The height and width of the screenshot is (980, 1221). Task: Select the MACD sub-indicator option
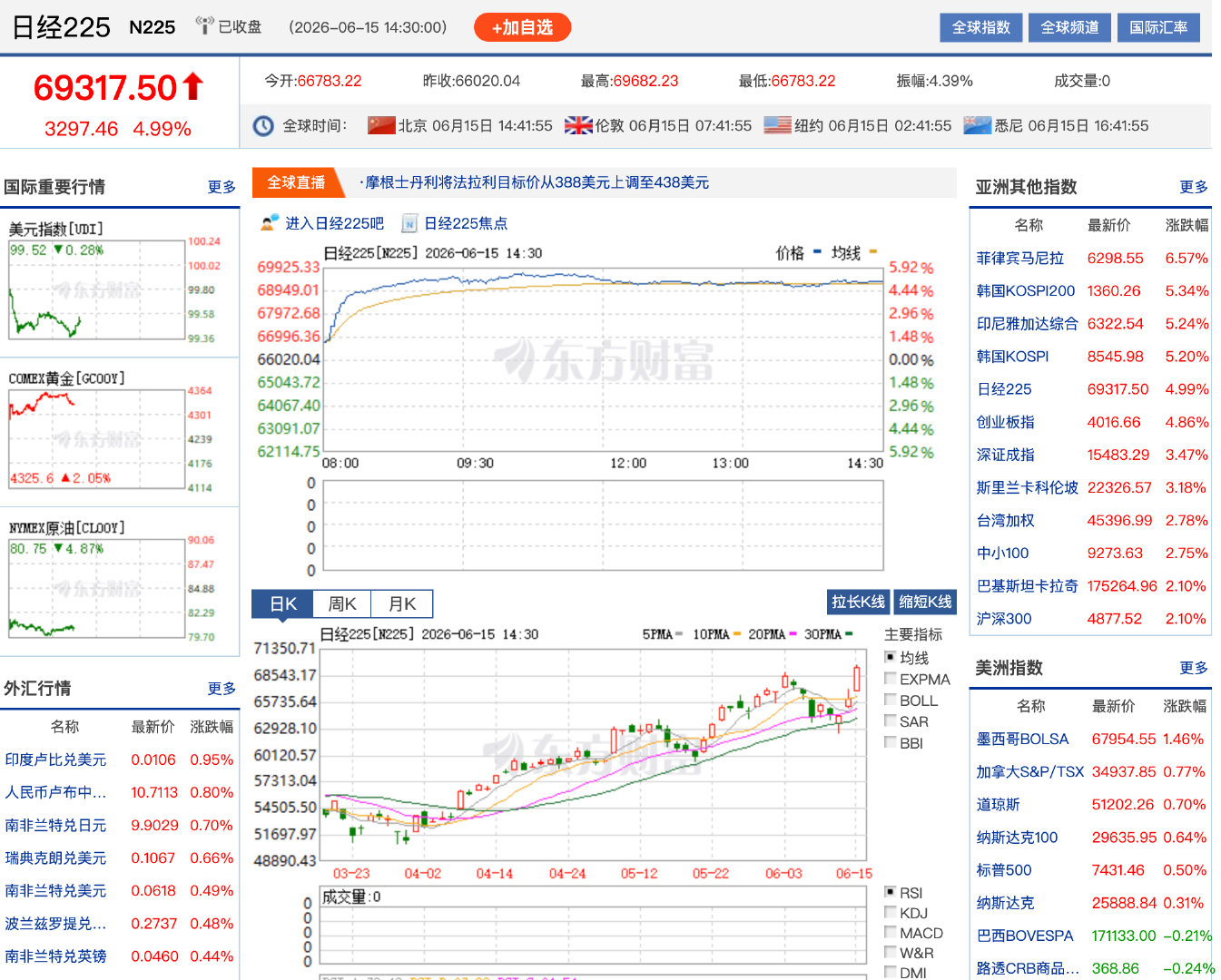coord(891,932)
